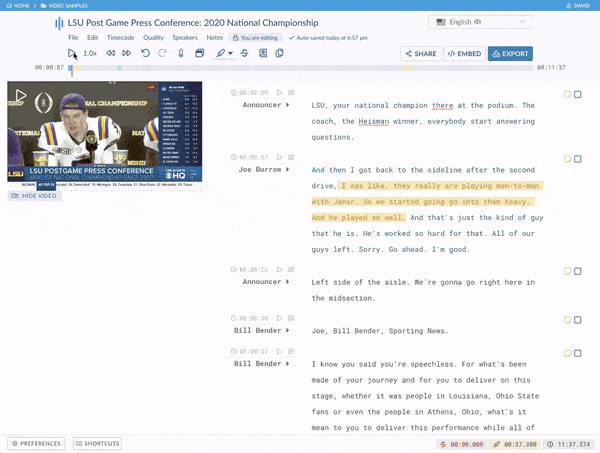600x453 pixels.
Task: Redo the last edit
Action: [162, 53]
